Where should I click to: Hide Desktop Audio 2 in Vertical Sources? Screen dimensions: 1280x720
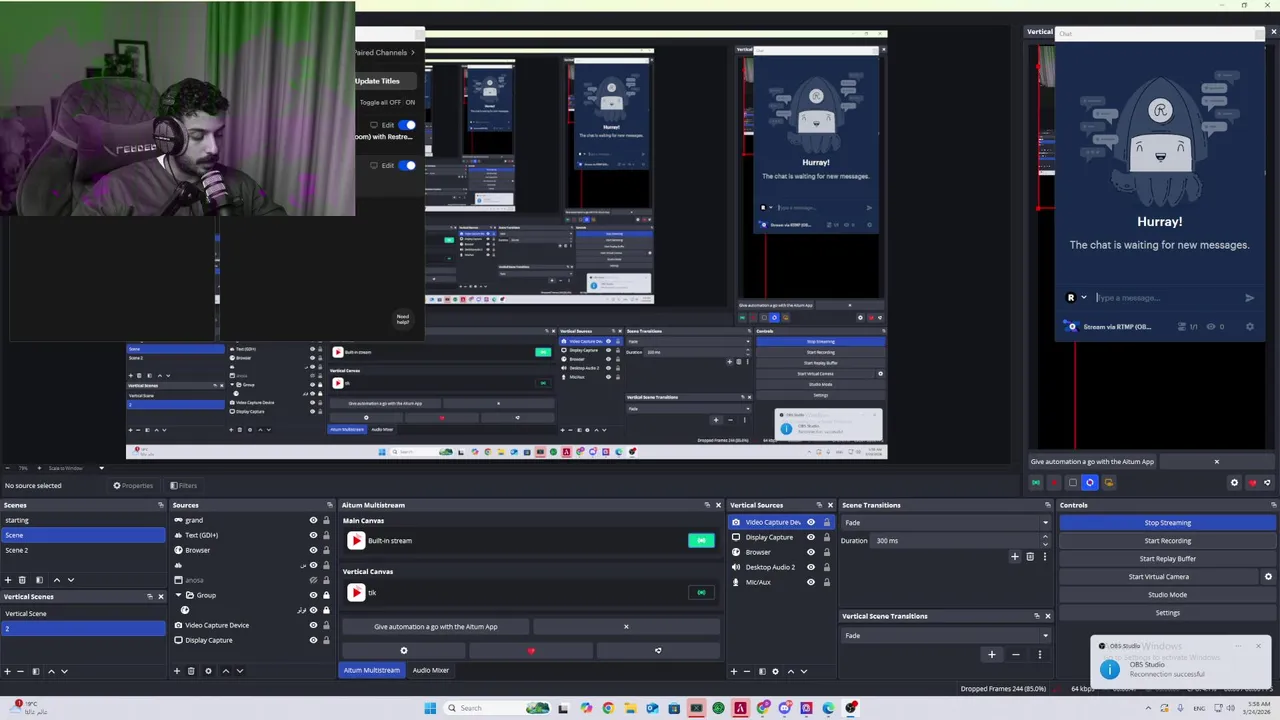[x=811, y=567]
